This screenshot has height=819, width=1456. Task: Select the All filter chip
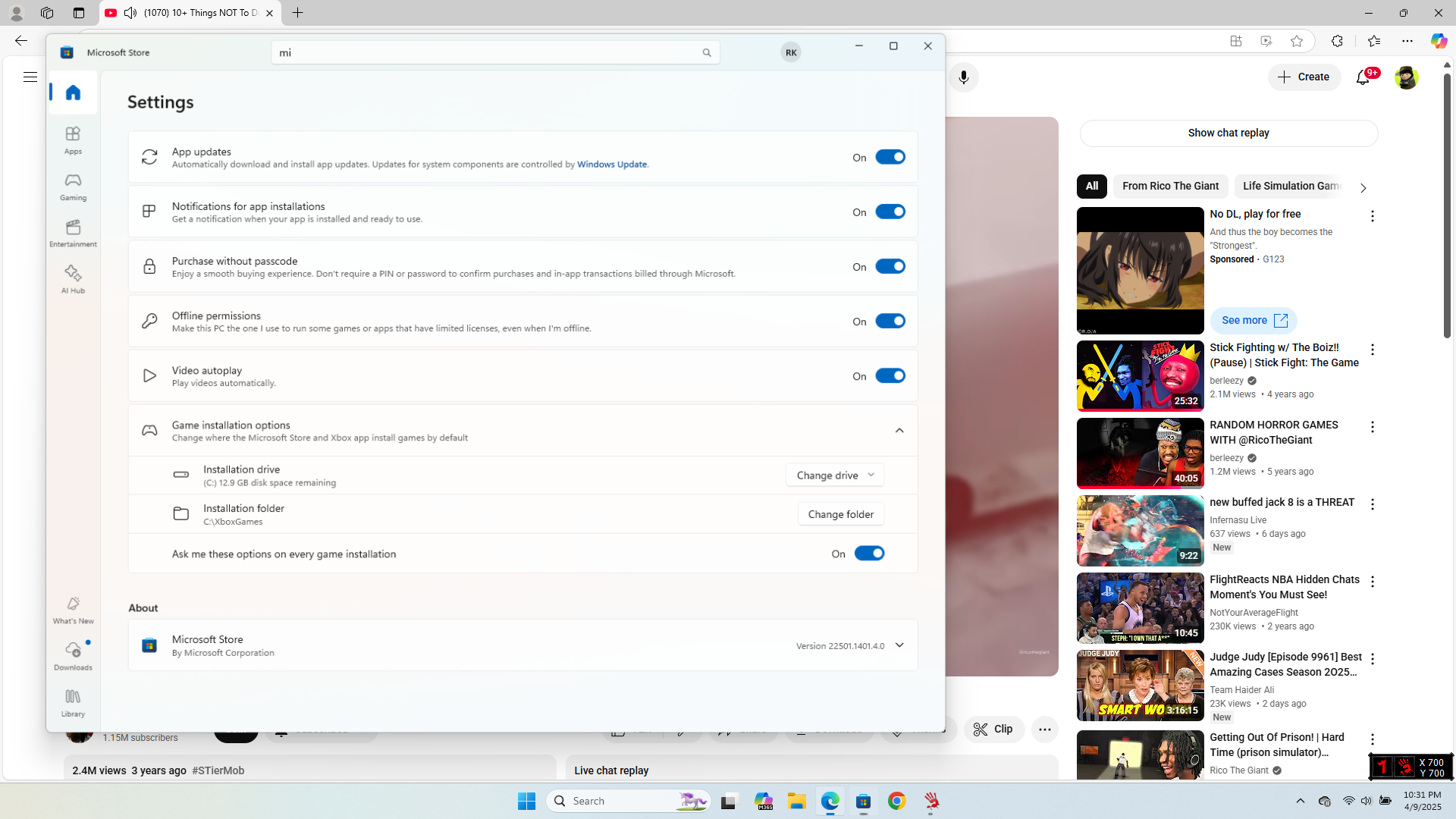[x=1091, y=187]
